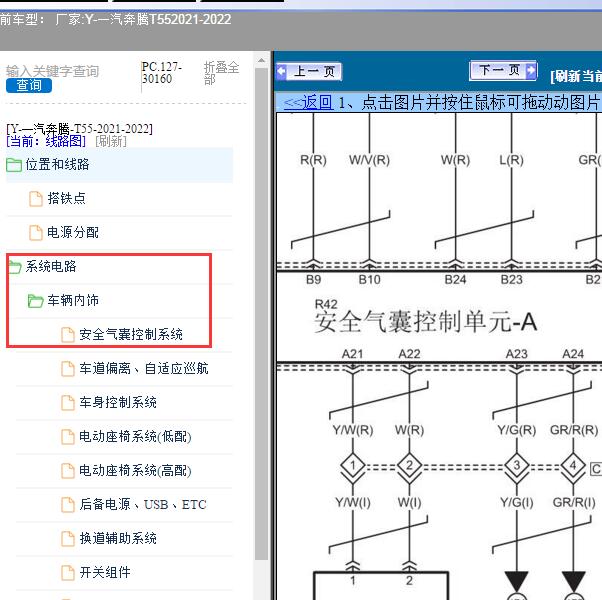Open 开关组件 diagram

(x=105, y=572)
